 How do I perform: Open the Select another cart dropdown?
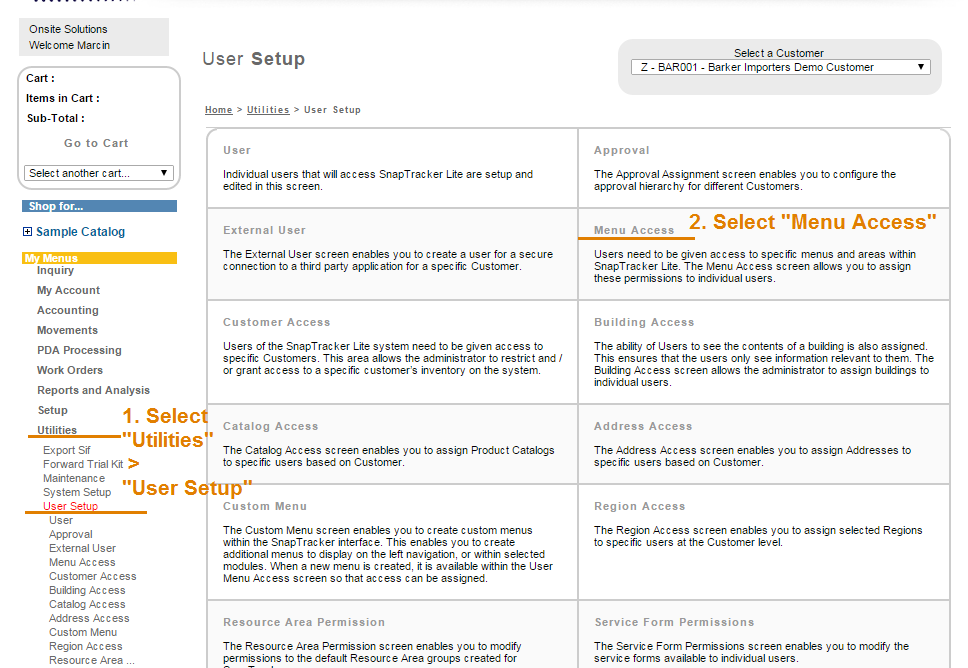click(99, 173)
